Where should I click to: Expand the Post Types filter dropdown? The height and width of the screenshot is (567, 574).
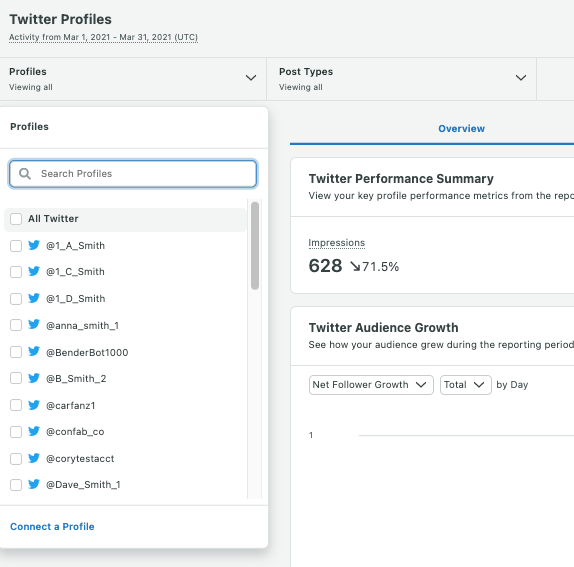pos(402,79)
